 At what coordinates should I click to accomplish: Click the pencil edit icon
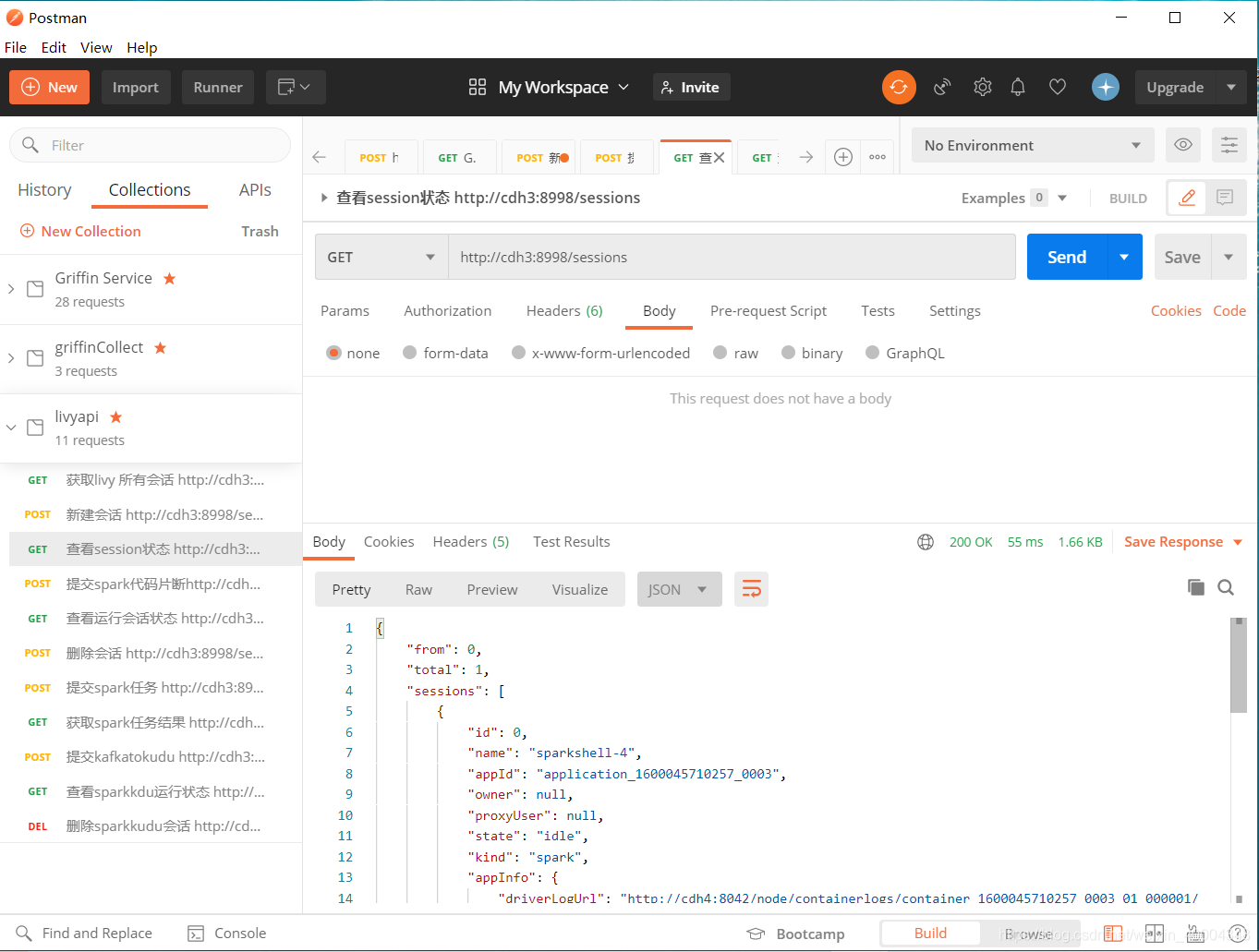(1187, 198)
